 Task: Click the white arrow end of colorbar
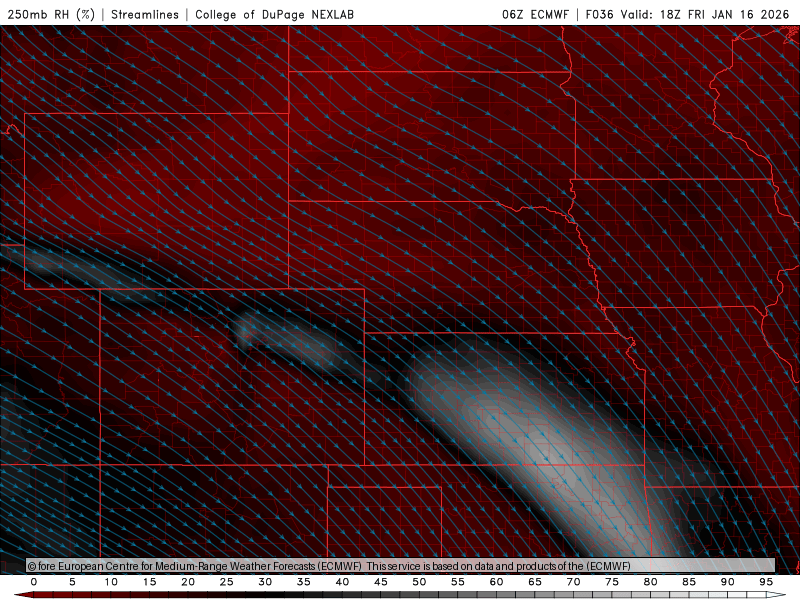coord(777,595)
